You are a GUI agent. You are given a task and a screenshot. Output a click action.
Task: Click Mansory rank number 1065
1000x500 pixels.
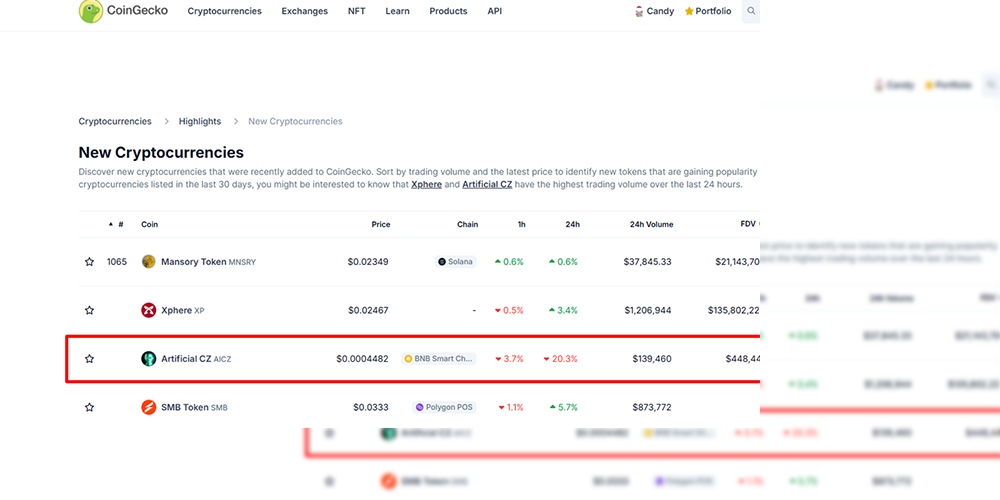pos(117,262)
